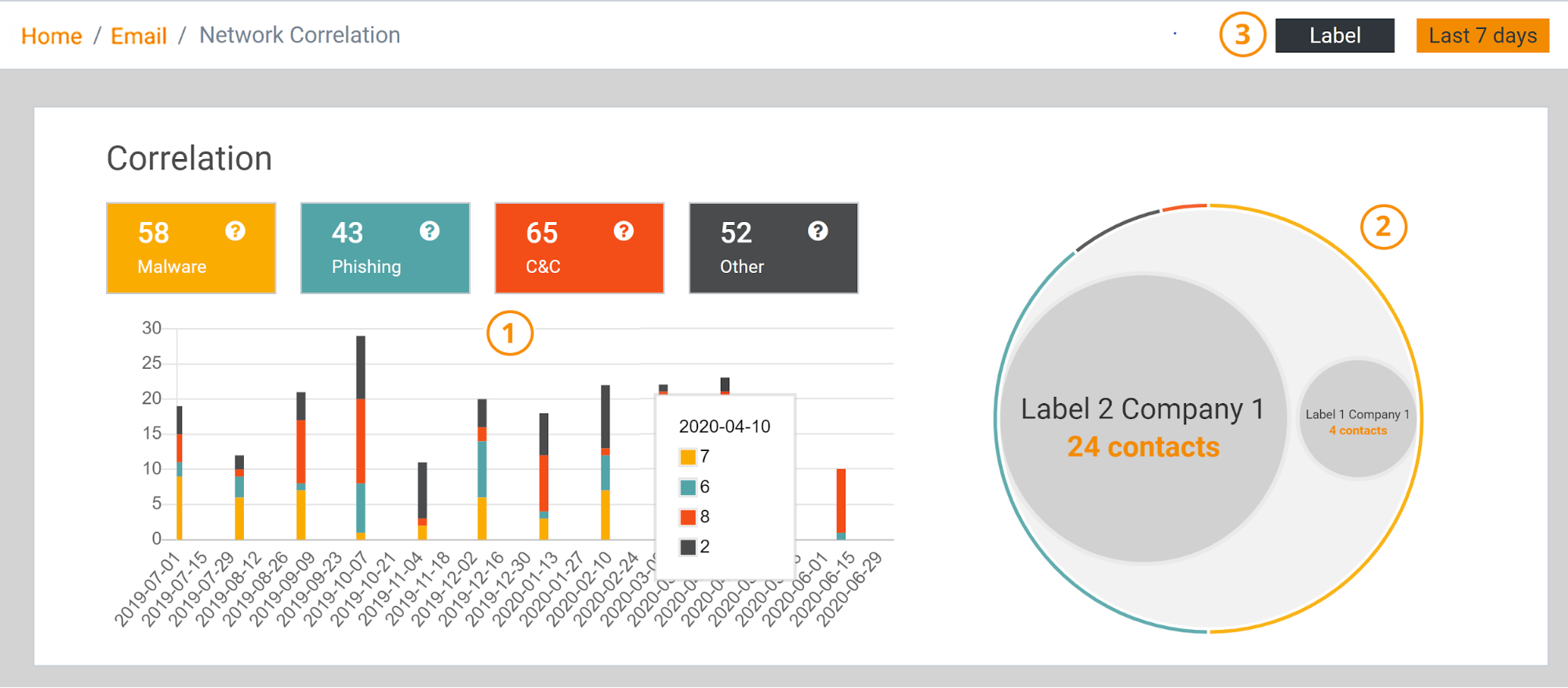Screen dimensions: 1568x688
Task: Select the Malware 58 summary card
Action: [x=191, y=248]
